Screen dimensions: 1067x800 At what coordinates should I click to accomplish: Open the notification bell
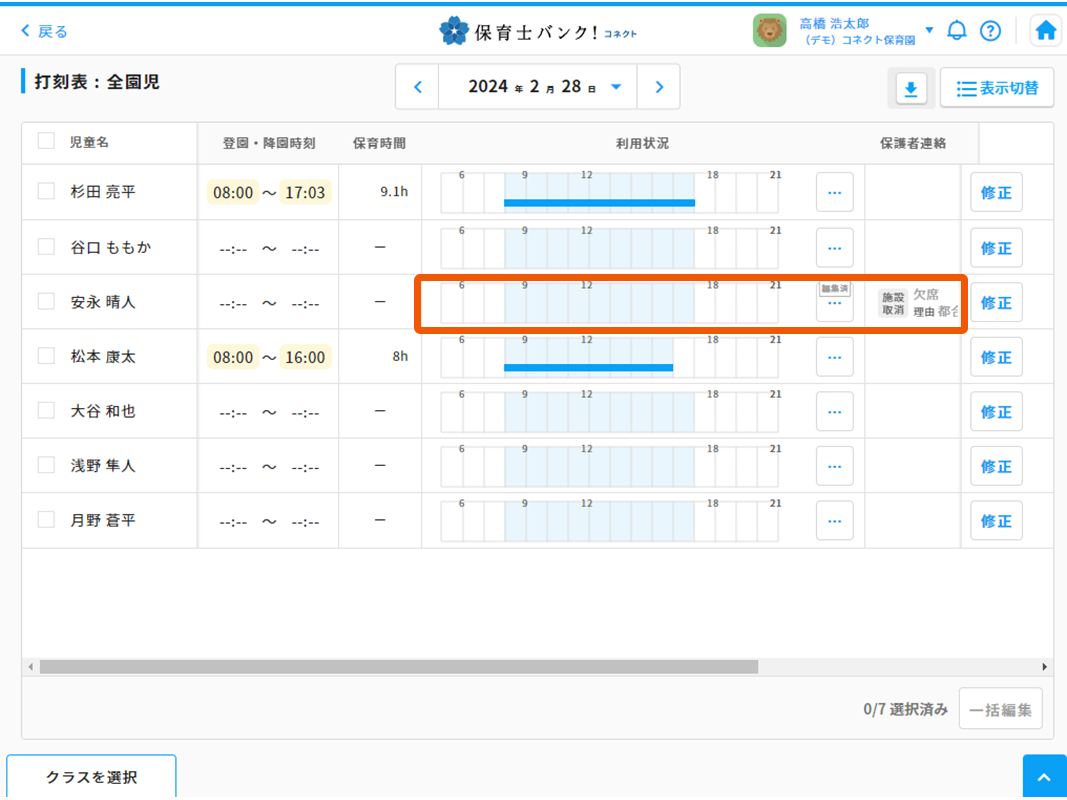pos(957,31)
